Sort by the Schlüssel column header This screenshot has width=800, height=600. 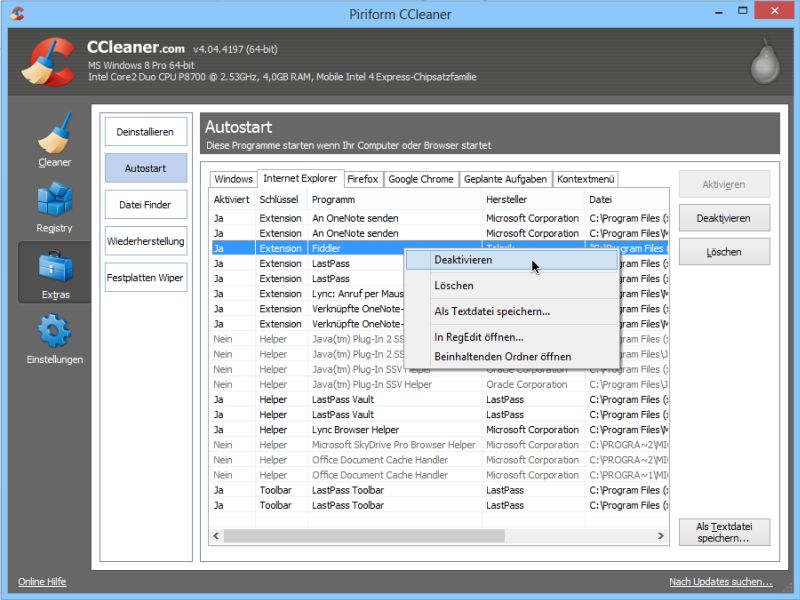(x=281, y=199)
